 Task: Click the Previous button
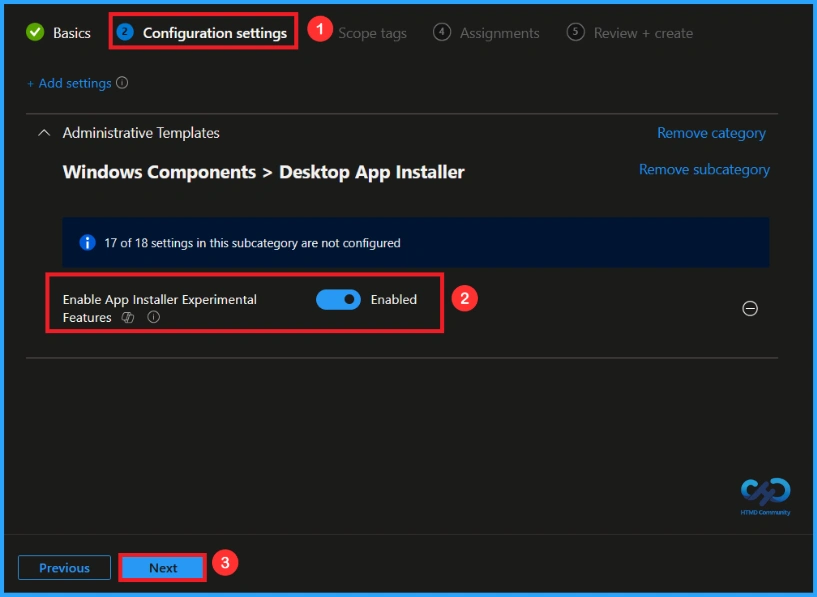click(64, 567)
